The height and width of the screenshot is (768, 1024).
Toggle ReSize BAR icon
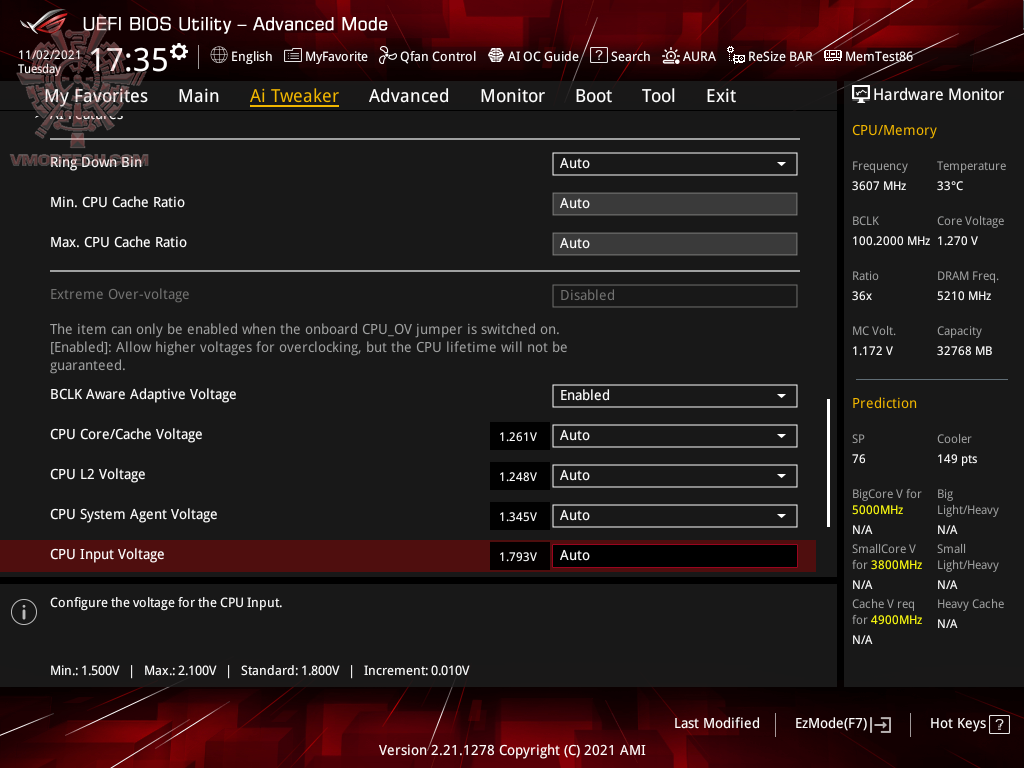(x=736, y=56)
